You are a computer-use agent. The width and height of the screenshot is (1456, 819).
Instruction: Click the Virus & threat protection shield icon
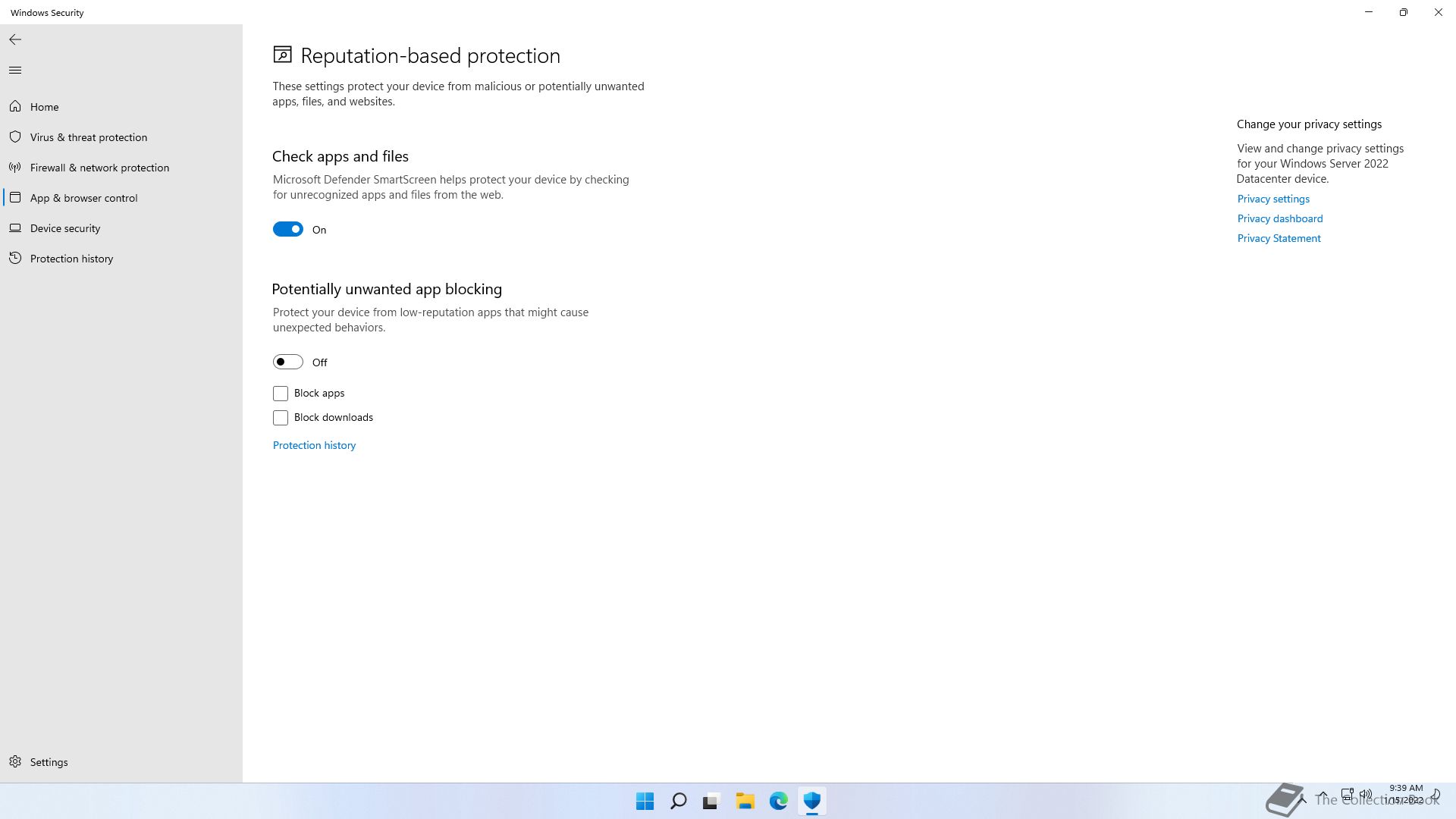point(15,137)
